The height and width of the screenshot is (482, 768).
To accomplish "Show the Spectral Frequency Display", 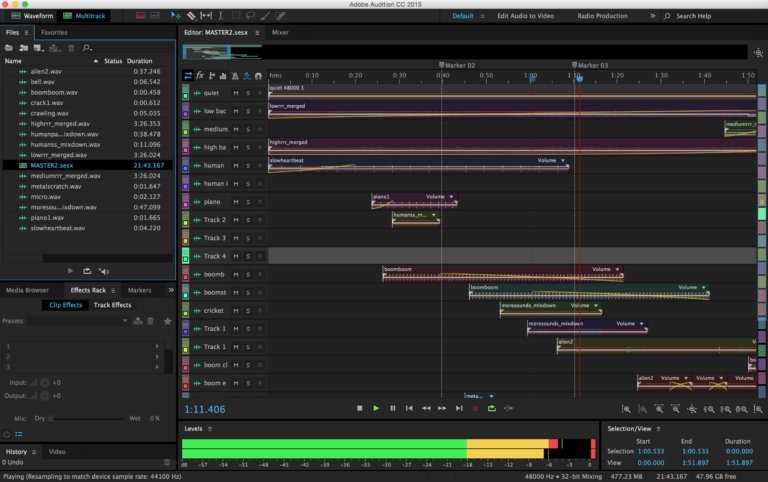I will point(141,16).
